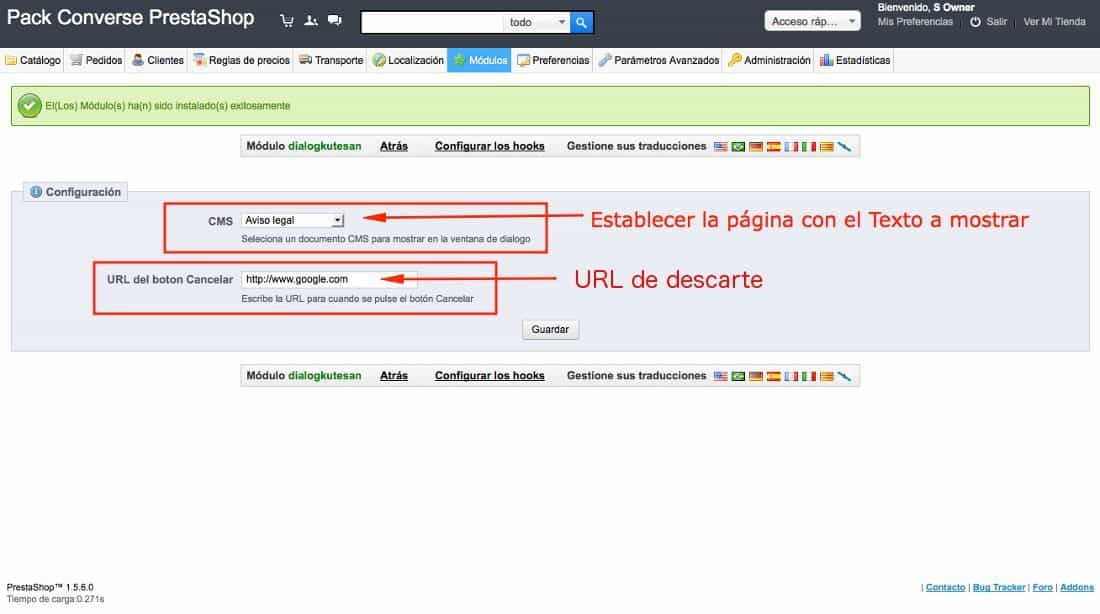Screen dimensions: 1100x614
Task: Click the top search text field
Action: click(x=431, y=22)
